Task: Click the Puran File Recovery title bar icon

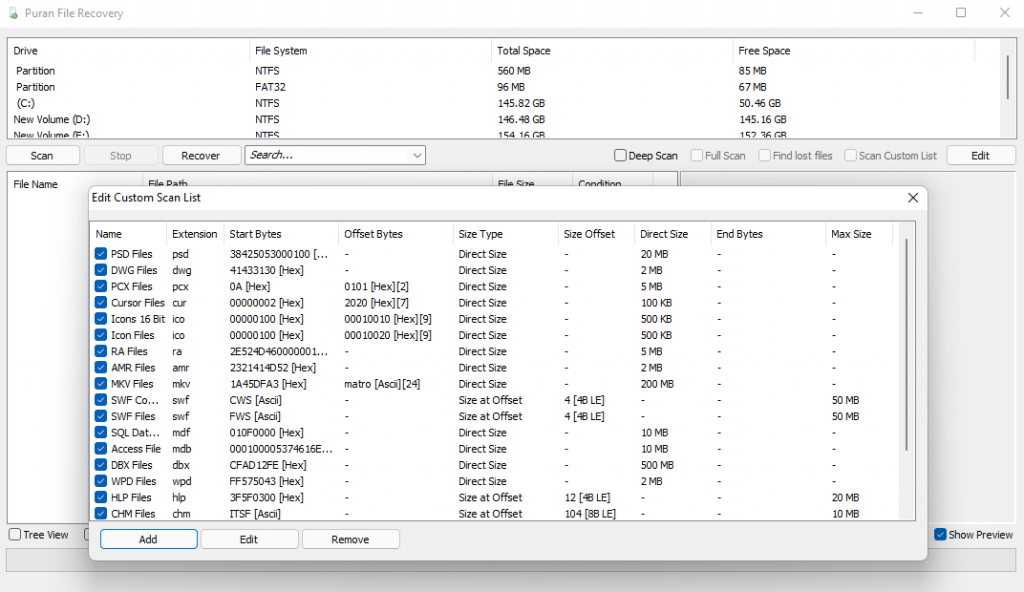Action: 11,13
